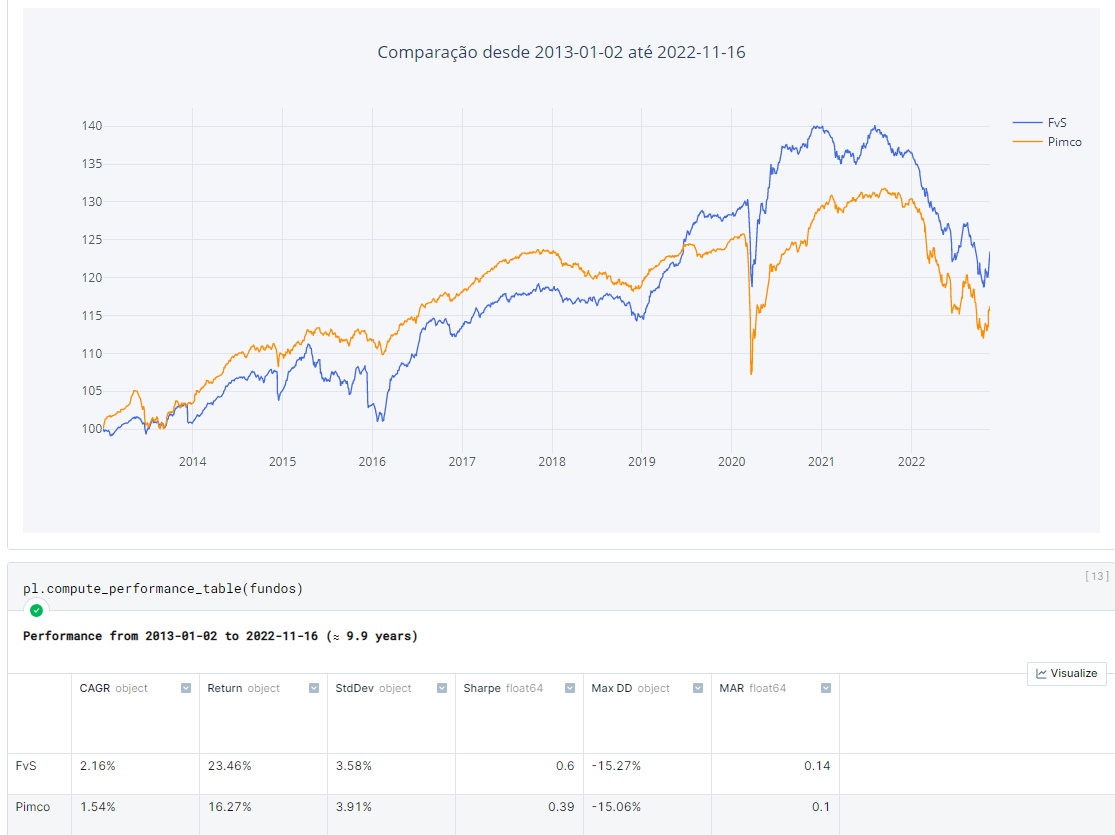Select the FvS MAR value 0.14
The width and height of the screenshot is (1115, 835).
[x=817, y=766]
